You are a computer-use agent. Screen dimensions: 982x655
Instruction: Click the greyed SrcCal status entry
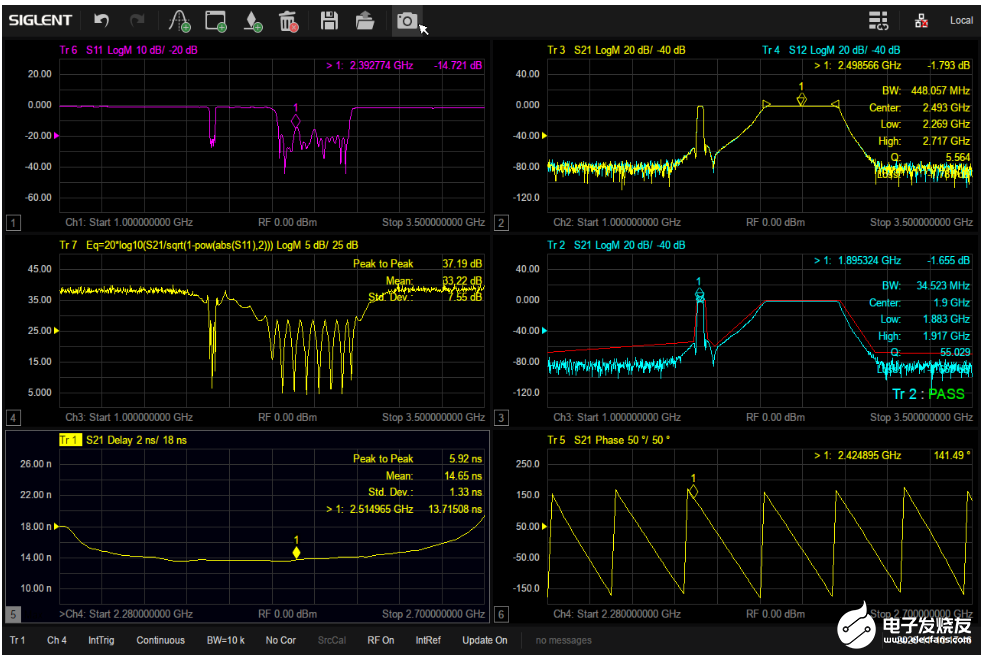332,640
